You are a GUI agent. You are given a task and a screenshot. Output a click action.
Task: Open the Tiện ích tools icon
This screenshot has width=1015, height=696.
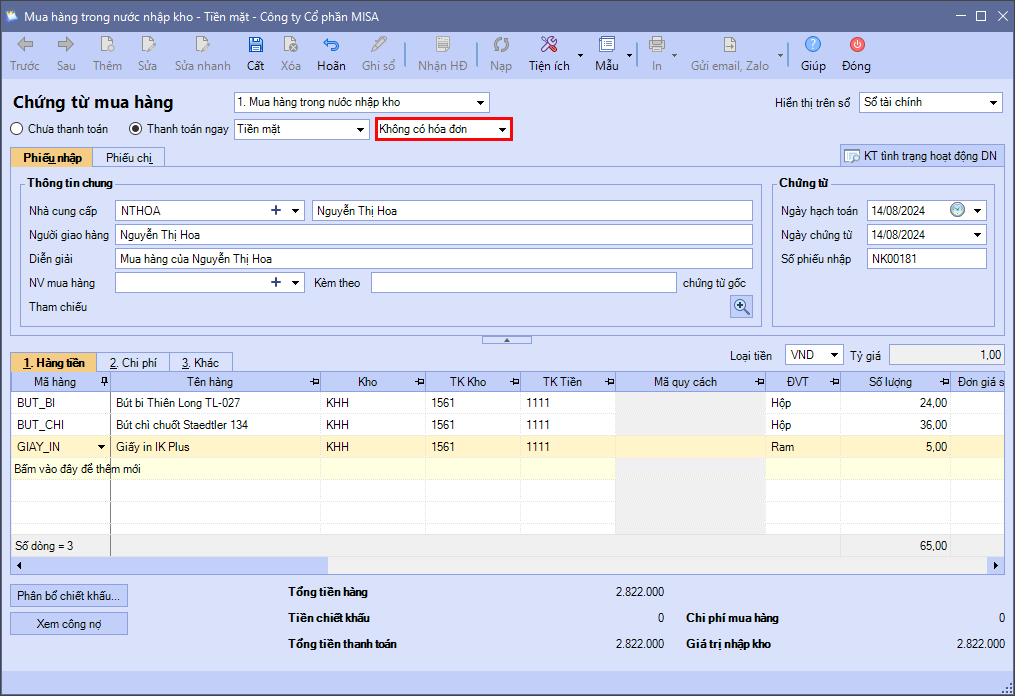point(549,46)
